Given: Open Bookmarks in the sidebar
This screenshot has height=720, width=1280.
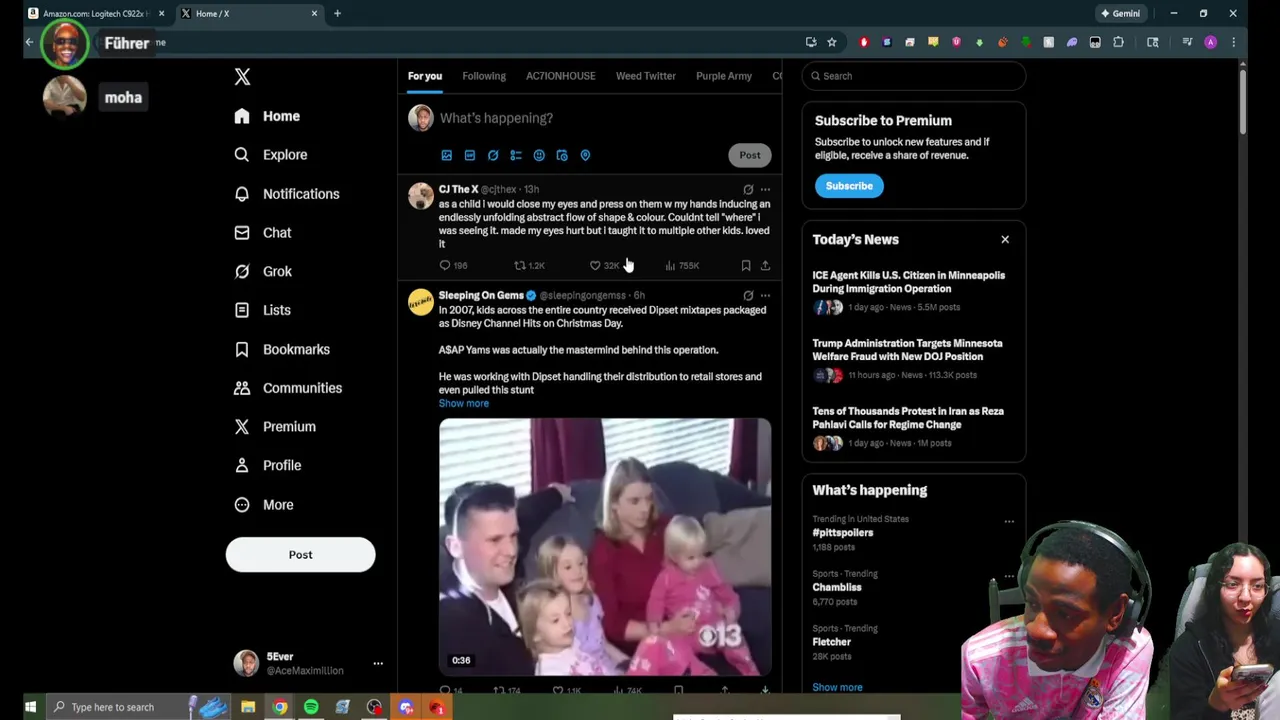Looking at the screenshot, I should [x=281, y=349].
